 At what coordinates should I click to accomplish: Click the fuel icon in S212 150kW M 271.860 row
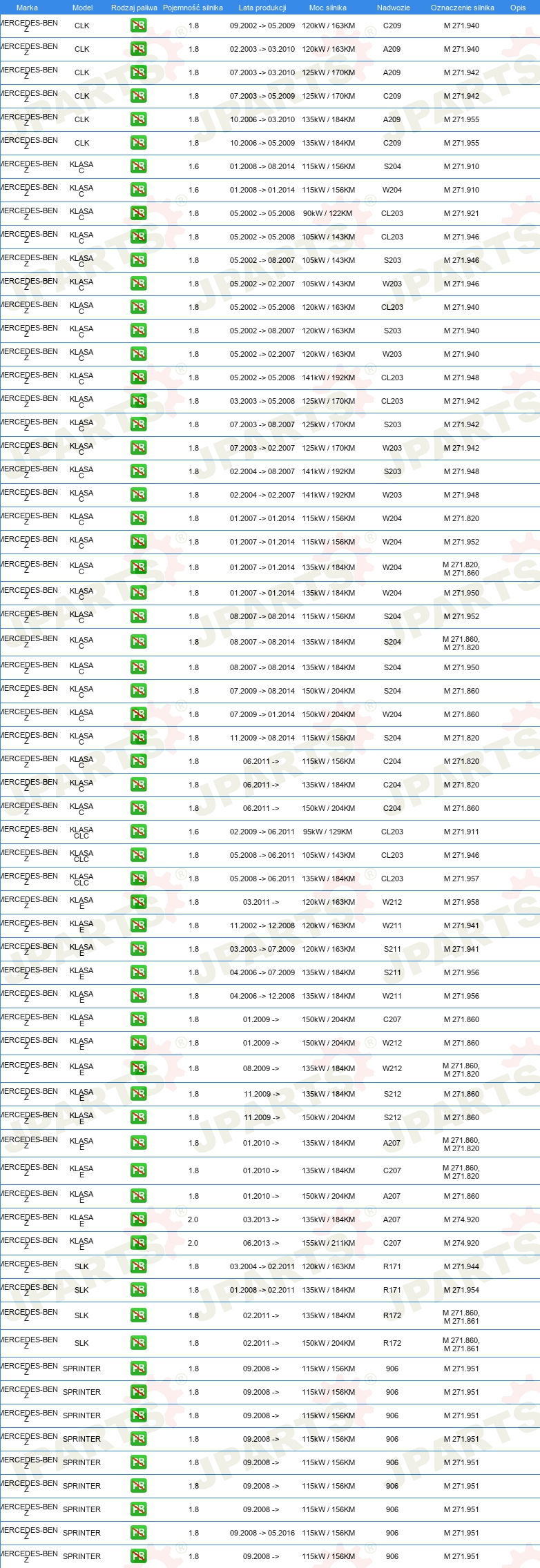coord(138,1118)
